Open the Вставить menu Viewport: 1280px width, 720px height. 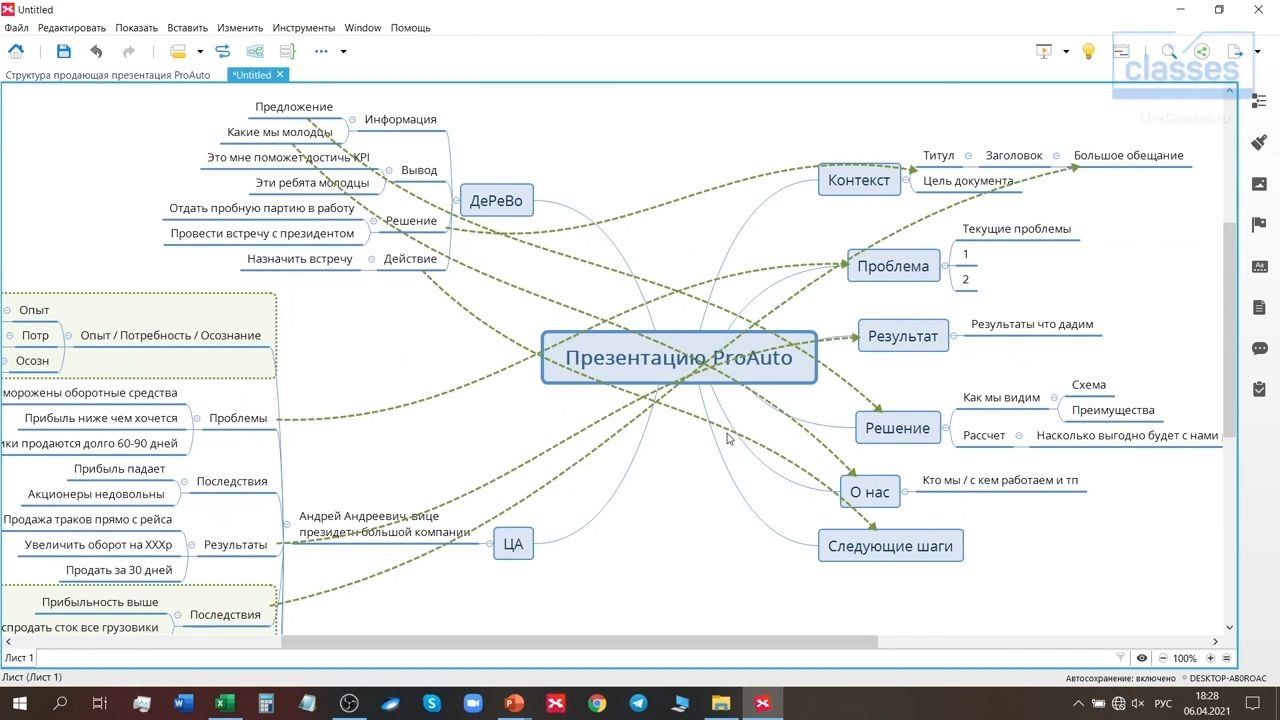(x=188, y=28)
